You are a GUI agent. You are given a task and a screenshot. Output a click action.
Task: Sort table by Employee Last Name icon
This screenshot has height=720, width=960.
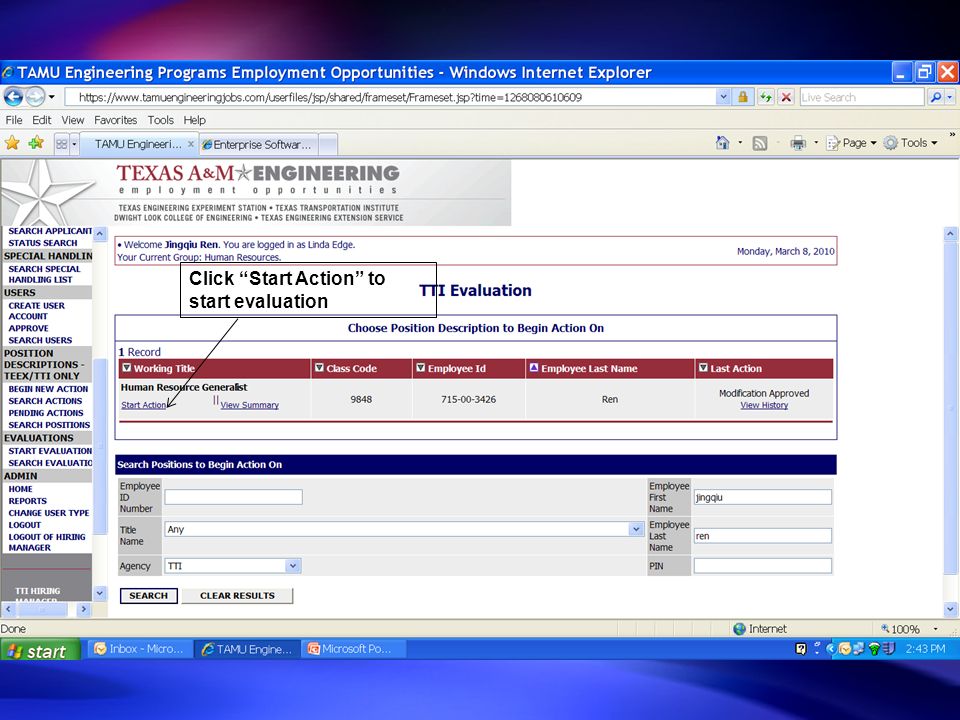point(534,368)
